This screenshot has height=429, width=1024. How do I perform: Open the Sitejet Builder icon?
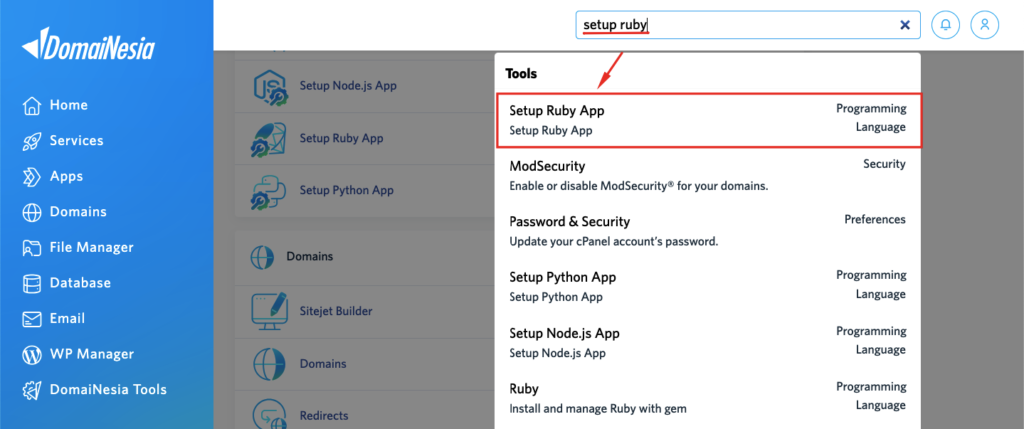click(x=270, y=311)
